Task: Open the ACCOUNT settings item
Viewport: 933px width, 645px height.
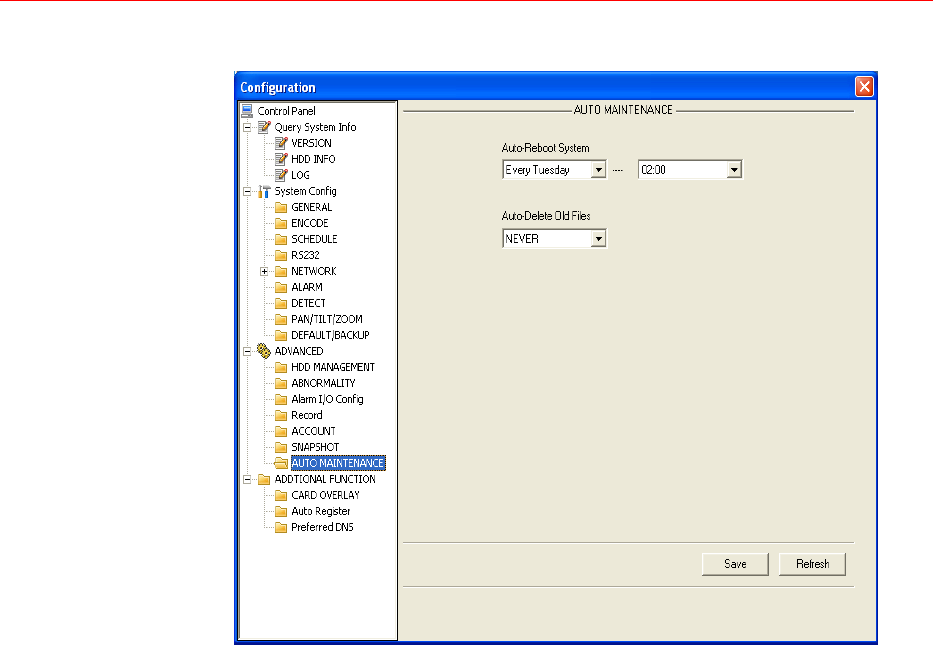Action: (313, 431)
